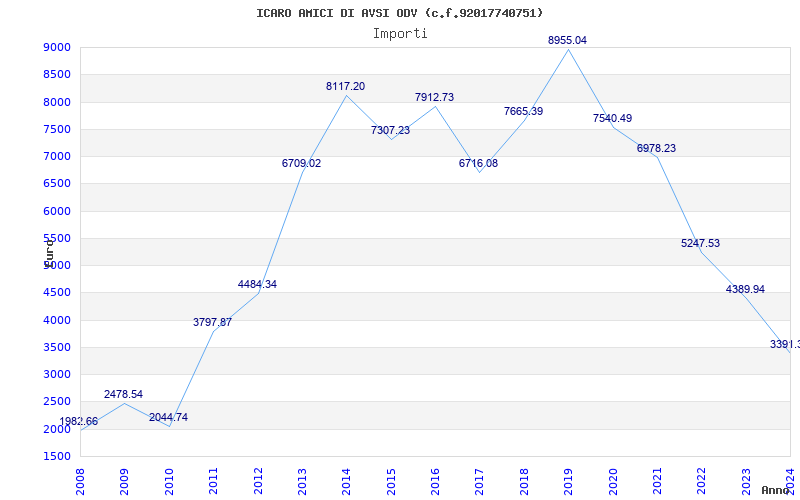Select the data label 1982.66
Viewport: 800px width, 500px height.
[x=79, y=421]
